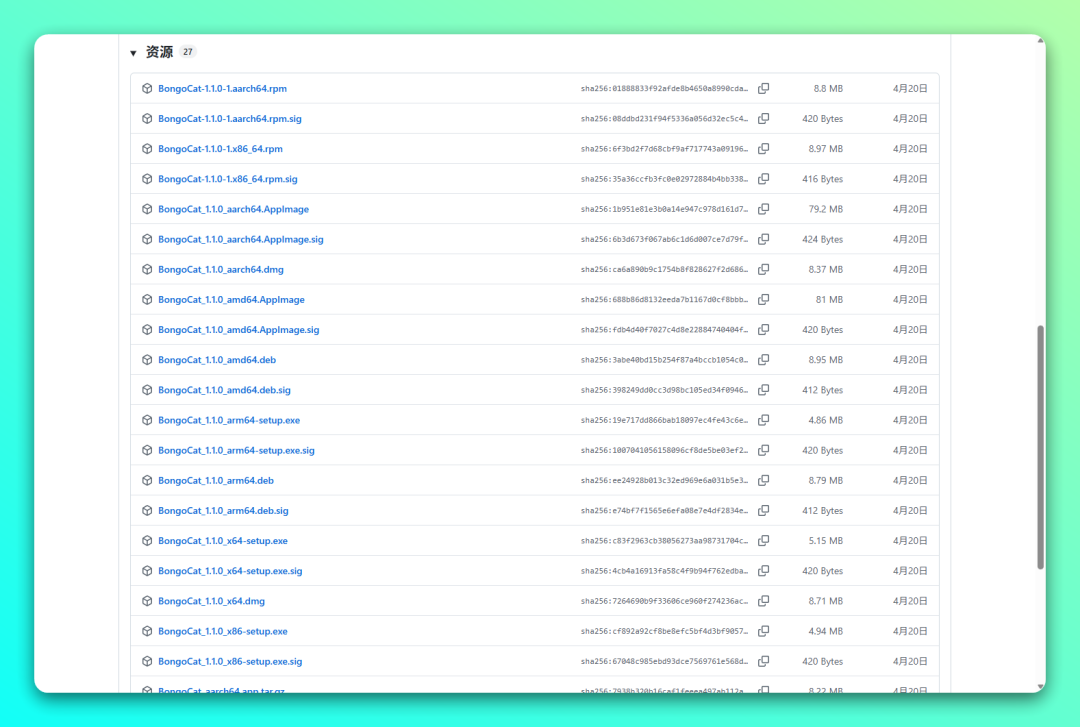The height and width of the screenshot is (727, 1080).
Task: Click the 8.79 MB file size
Action: tap(826, 480)
